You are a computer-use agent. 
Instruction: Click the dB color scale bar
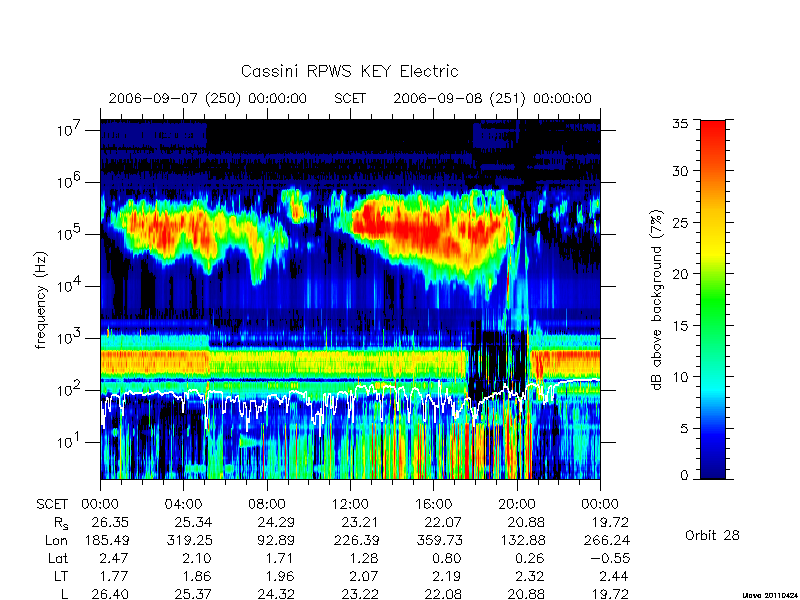[713, 299]
